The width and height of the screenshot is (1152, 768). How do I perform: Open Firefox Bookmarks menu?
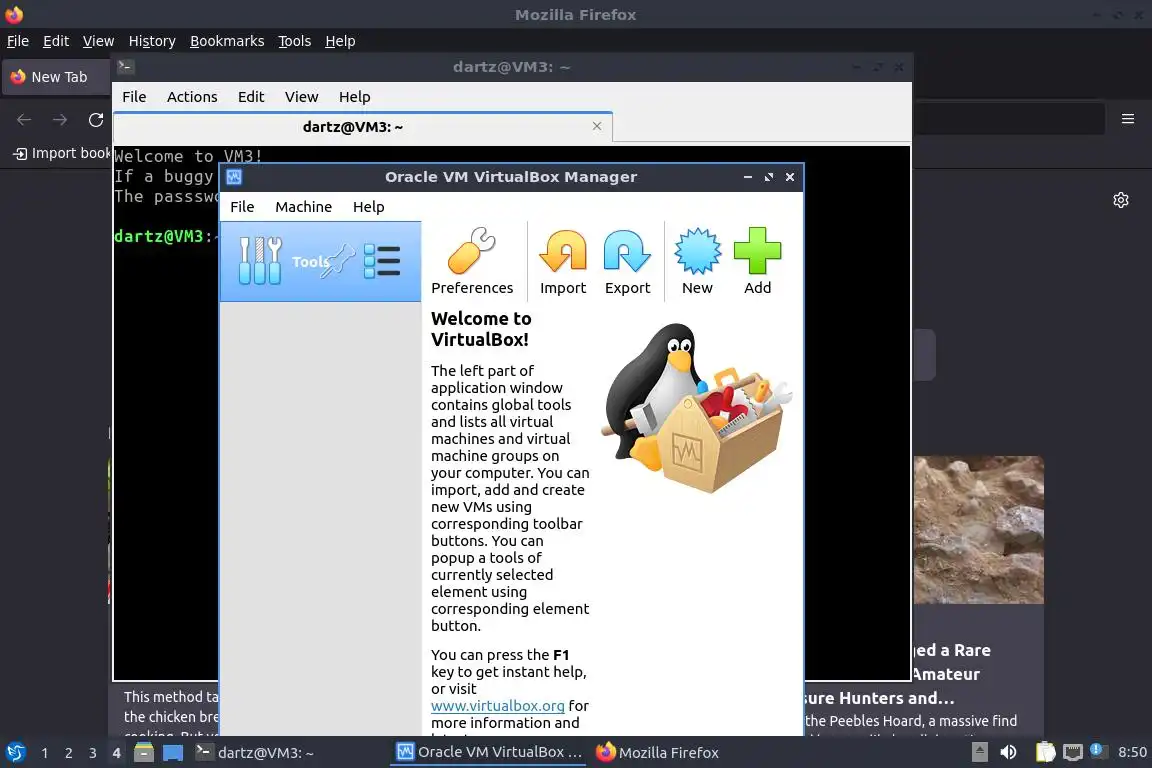[227, 41]
